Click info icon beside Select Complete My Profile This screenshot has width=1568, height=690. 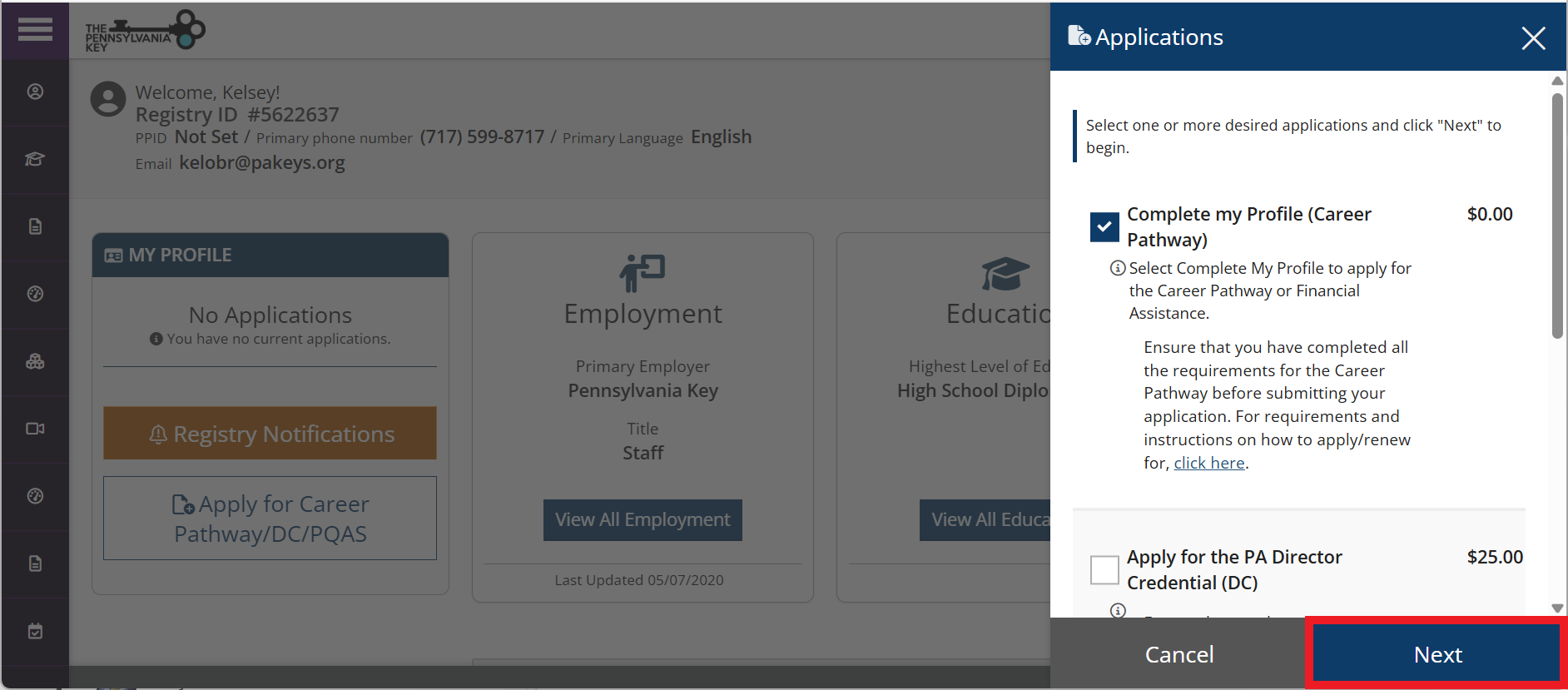[x=1118, y=268]
